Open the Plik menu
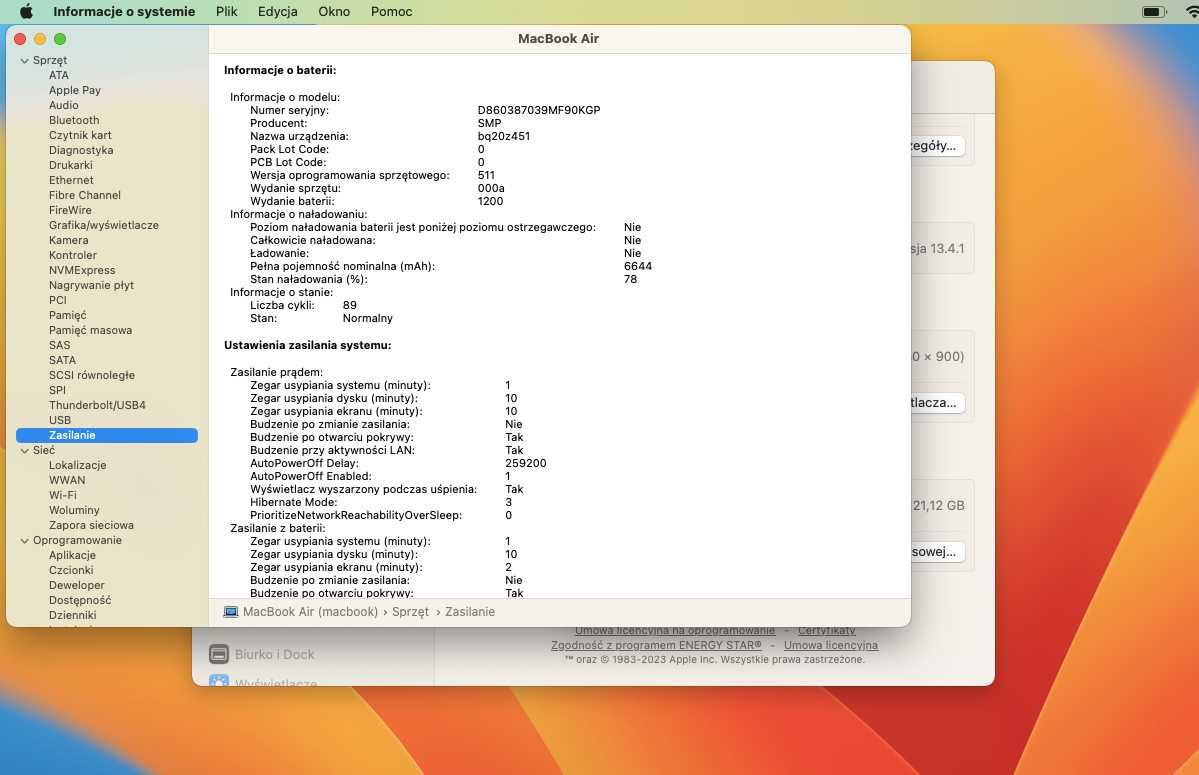Screen dimensions: 1199x775 tap(226, 11)
